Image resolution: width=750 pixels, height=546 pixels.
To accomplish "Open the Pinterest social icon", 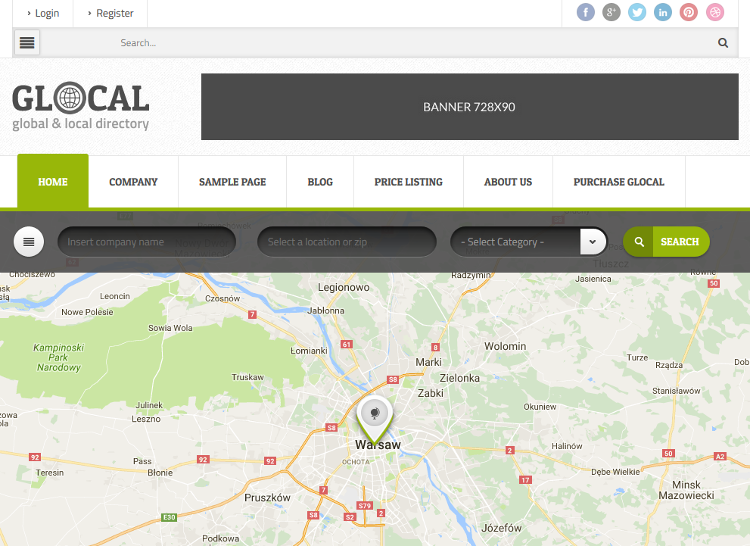I will point(689,12).
